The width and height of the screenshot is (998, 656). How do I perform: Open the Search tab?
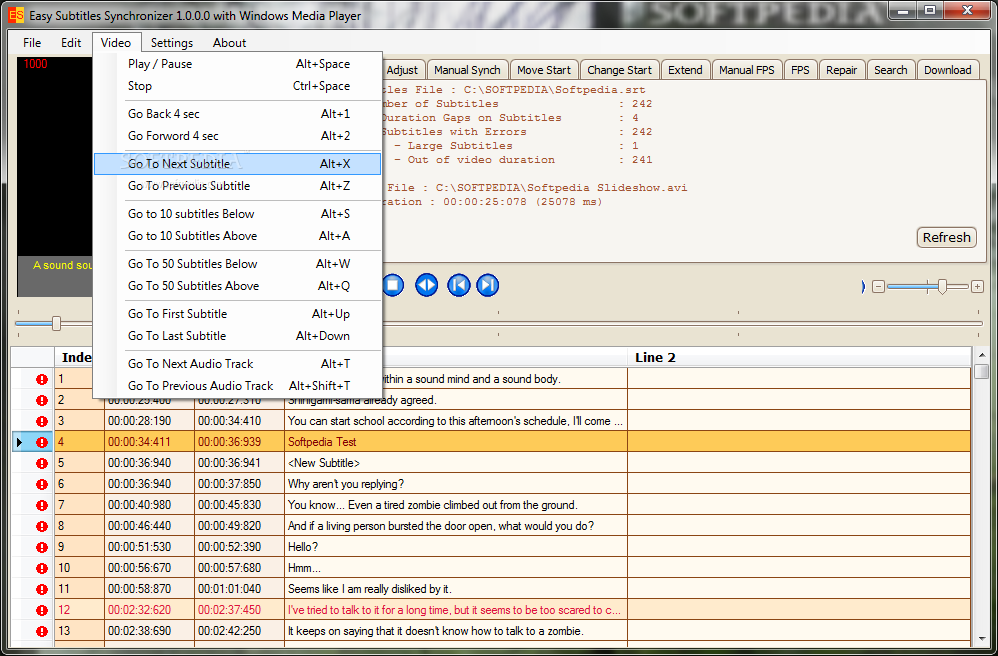tap(890, 70)
